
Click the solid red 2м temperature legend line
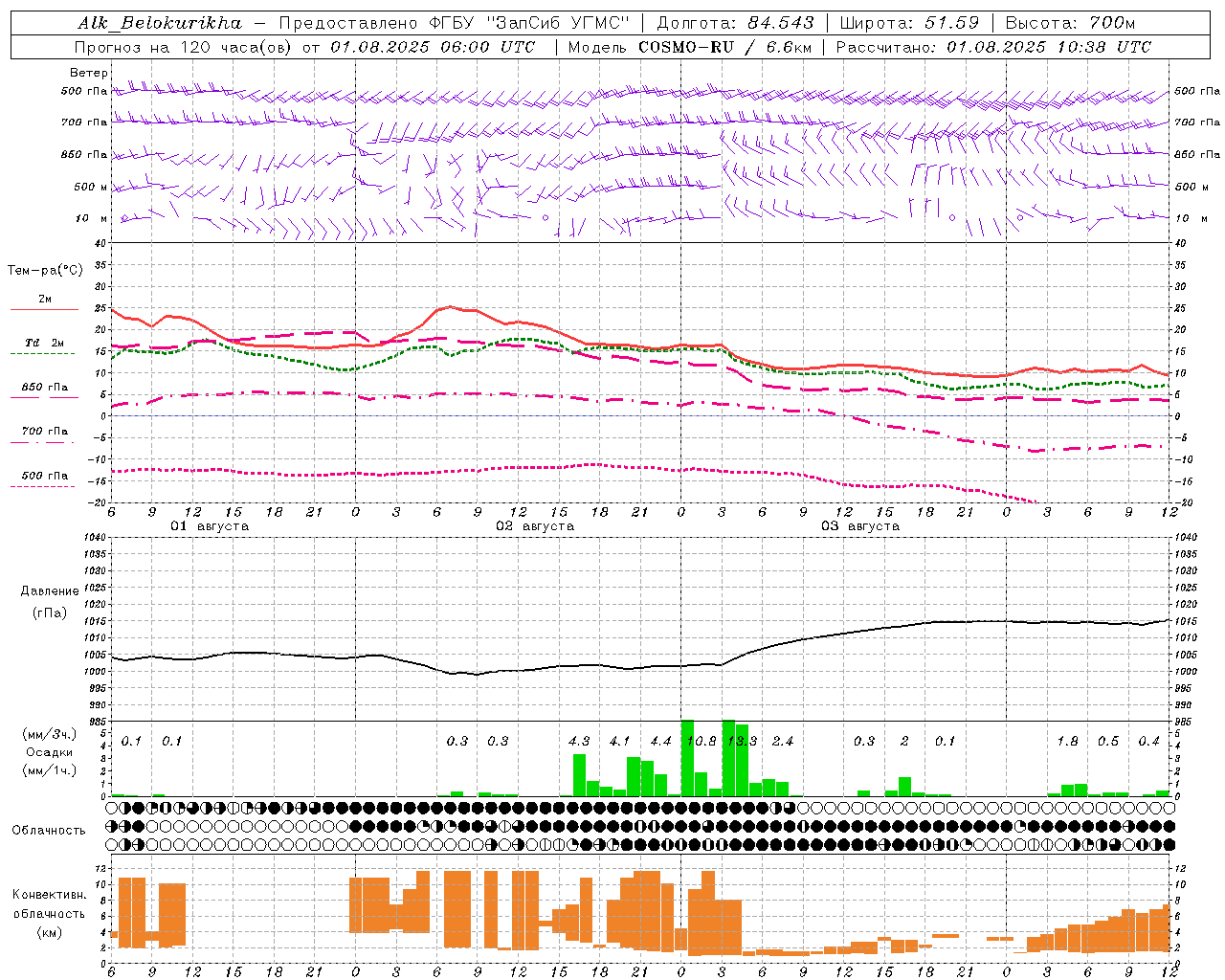click(x=44, y=310)
